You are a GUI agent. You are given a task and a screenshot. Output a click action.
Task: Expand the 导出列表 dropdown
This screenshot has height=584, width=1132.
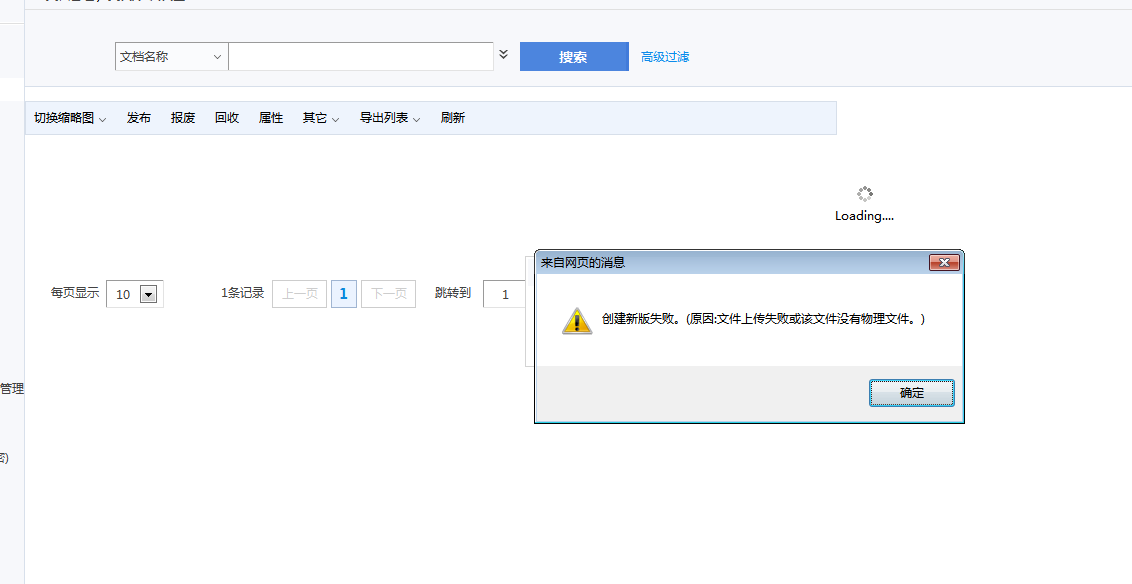[390, 118]
